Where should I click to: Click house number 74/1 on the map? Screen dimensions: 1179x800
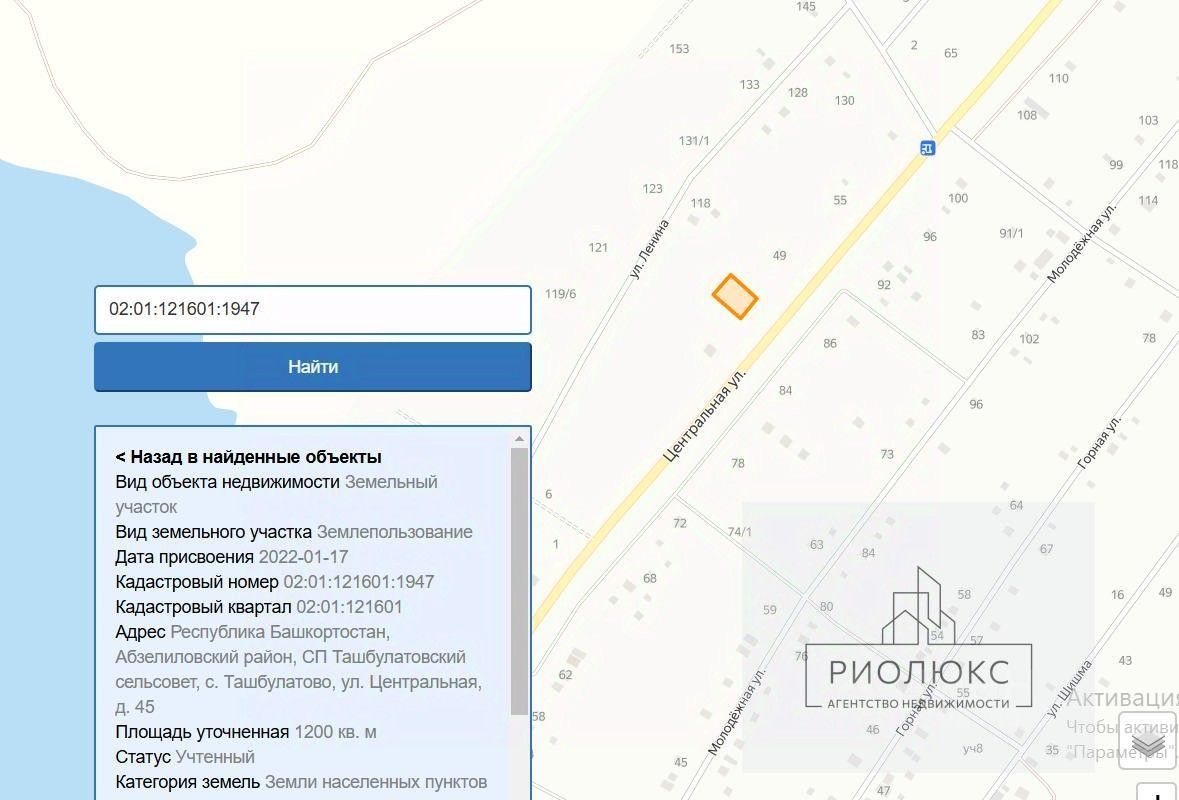pyautogui.click(x=739, y=532)
